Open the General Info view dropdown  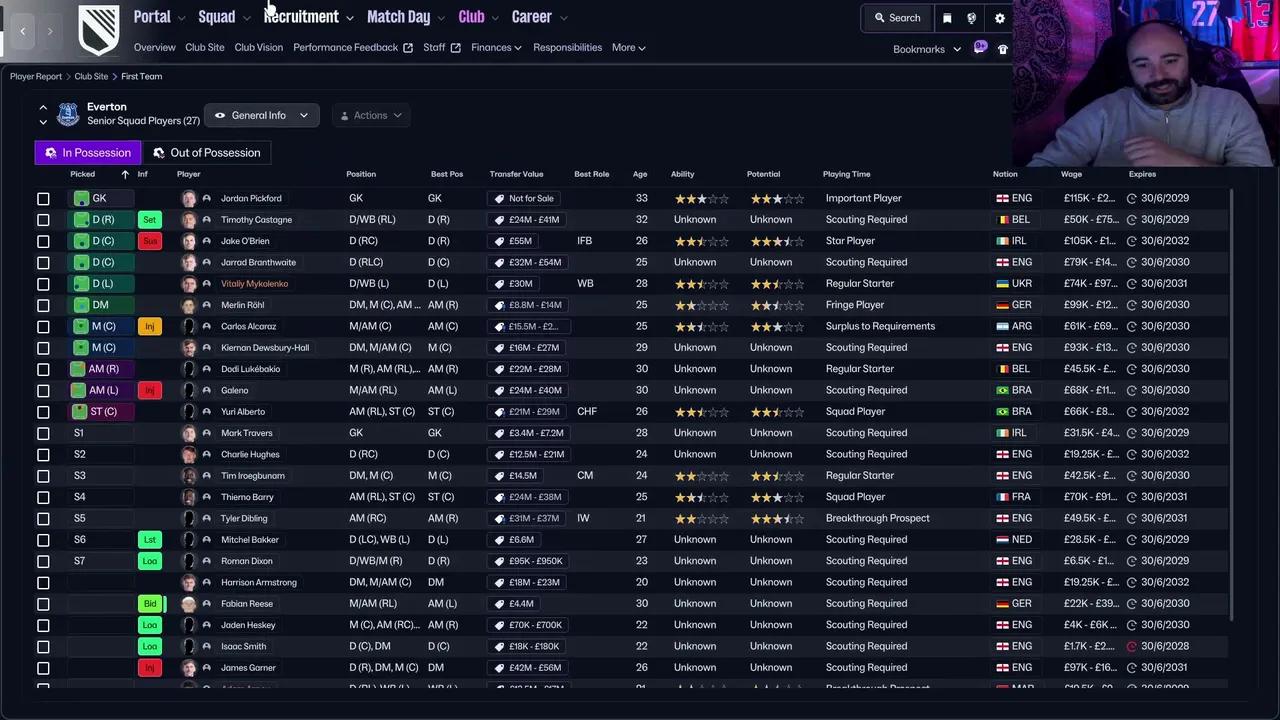[262, 115]
